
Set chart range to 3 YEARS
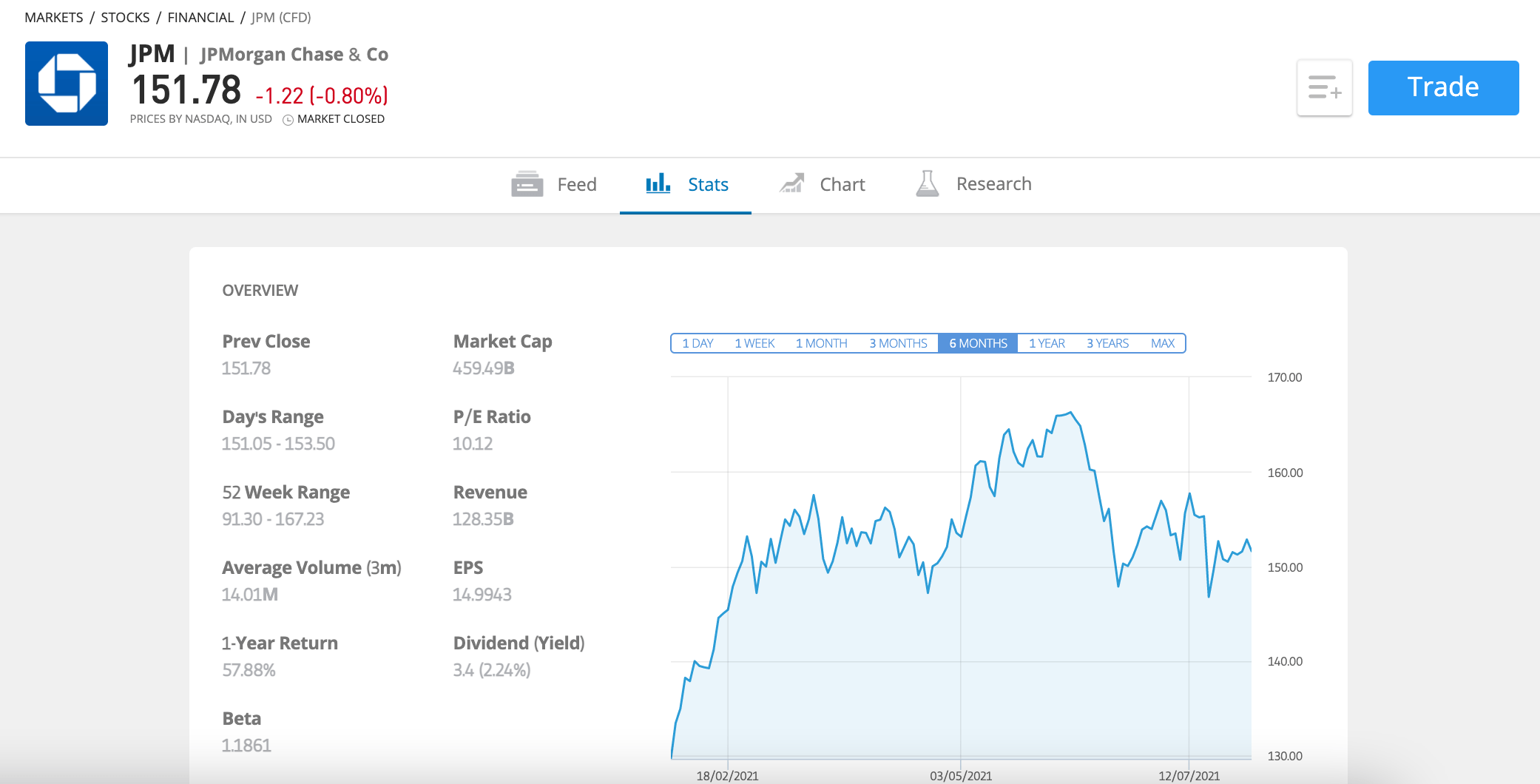coord(1107,343)
